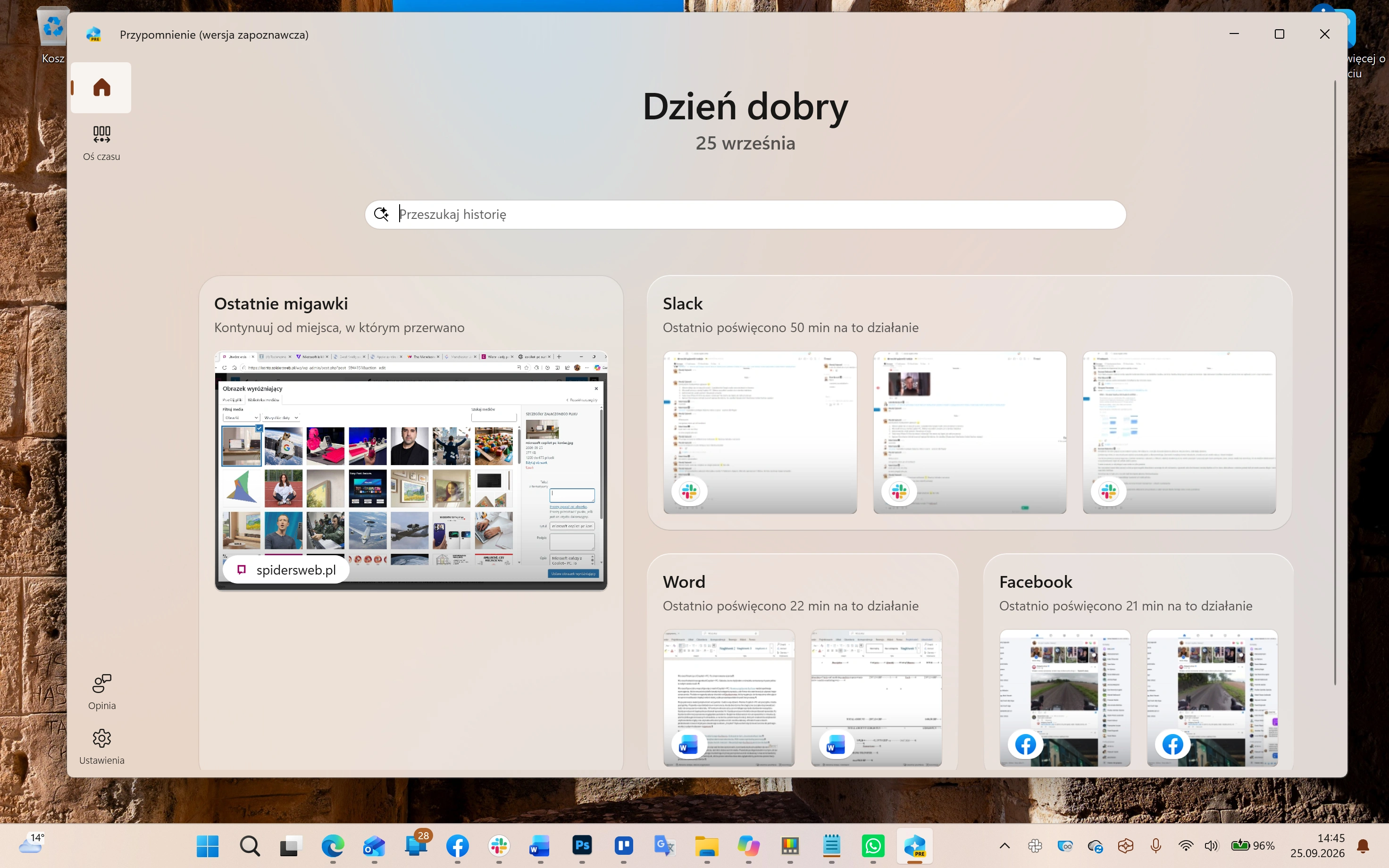Open the middle Slack snapshot with video preview
Viewport: 1389px width, 868px height.
(x=970, y=432)
